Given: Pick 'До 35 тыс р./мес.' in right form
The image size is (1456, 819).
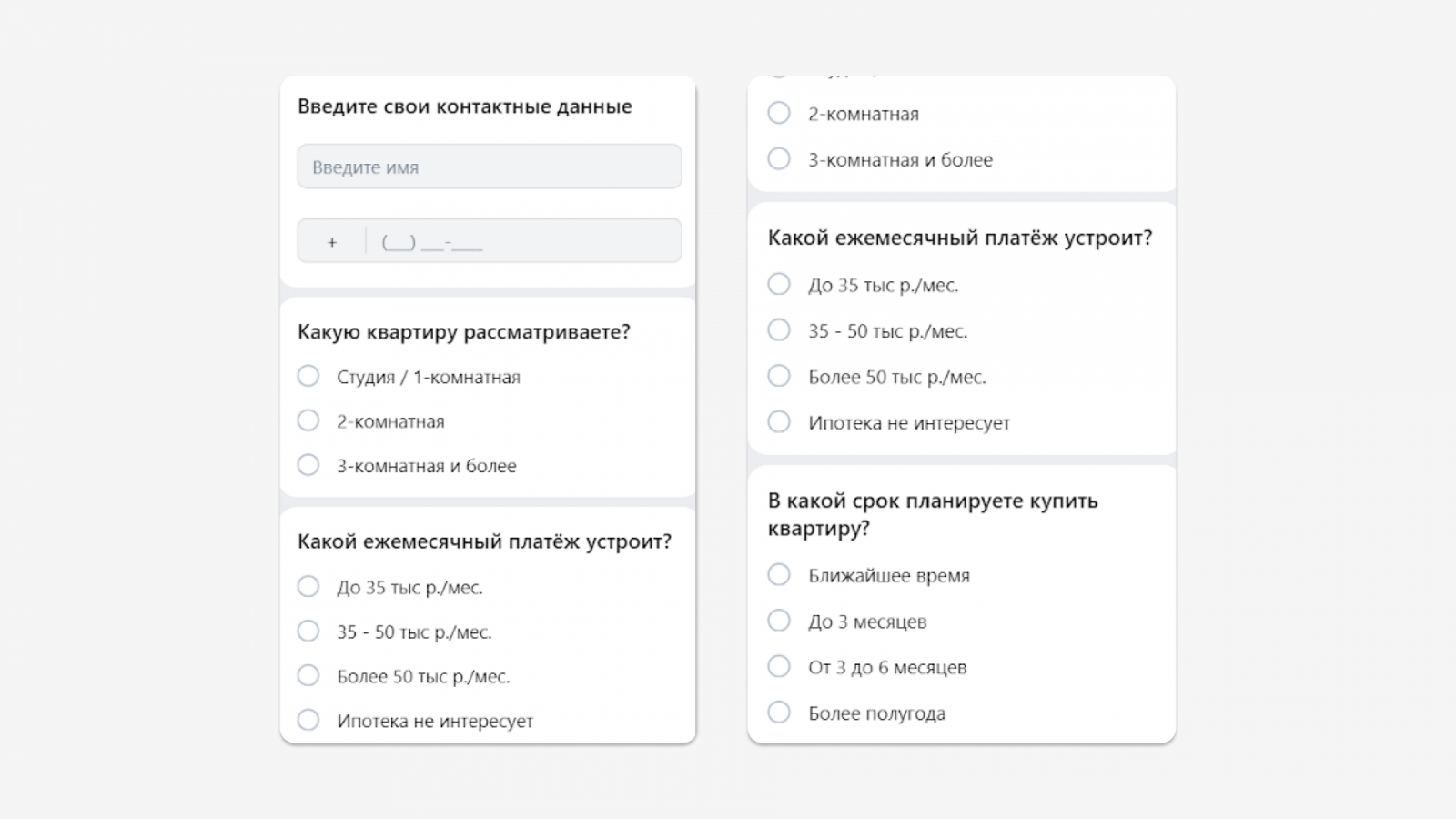Looking at the screenshot, I should [x=779, y=284].
